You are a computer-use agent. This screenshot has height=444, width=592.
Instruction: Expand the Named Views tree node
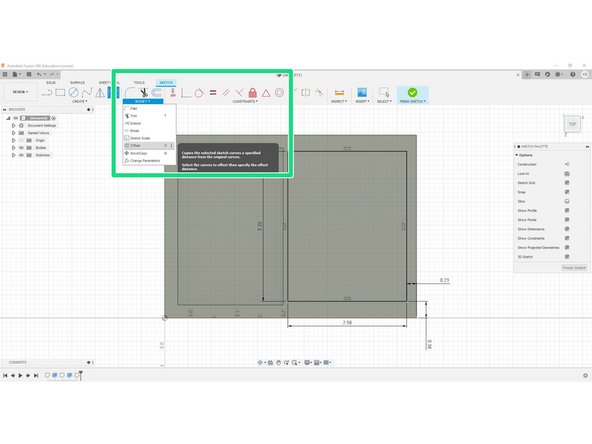14,133
